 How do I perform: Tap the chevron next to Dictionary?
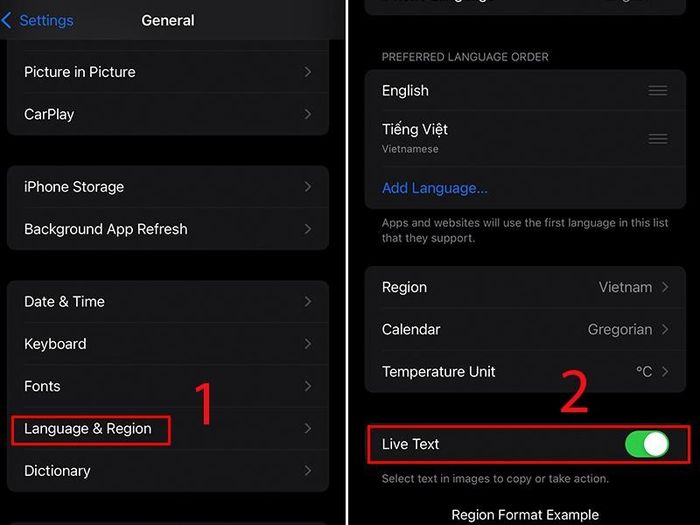pyautogui.click(x=308, y=471)
